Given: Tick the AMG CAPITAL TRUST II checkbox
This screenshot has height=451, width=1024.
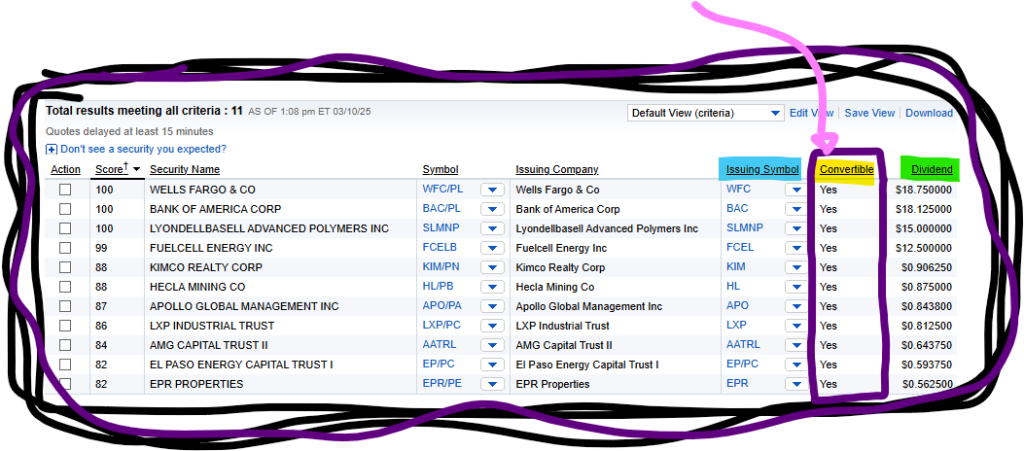Looking at the screenshot, I should coord(65,345).
